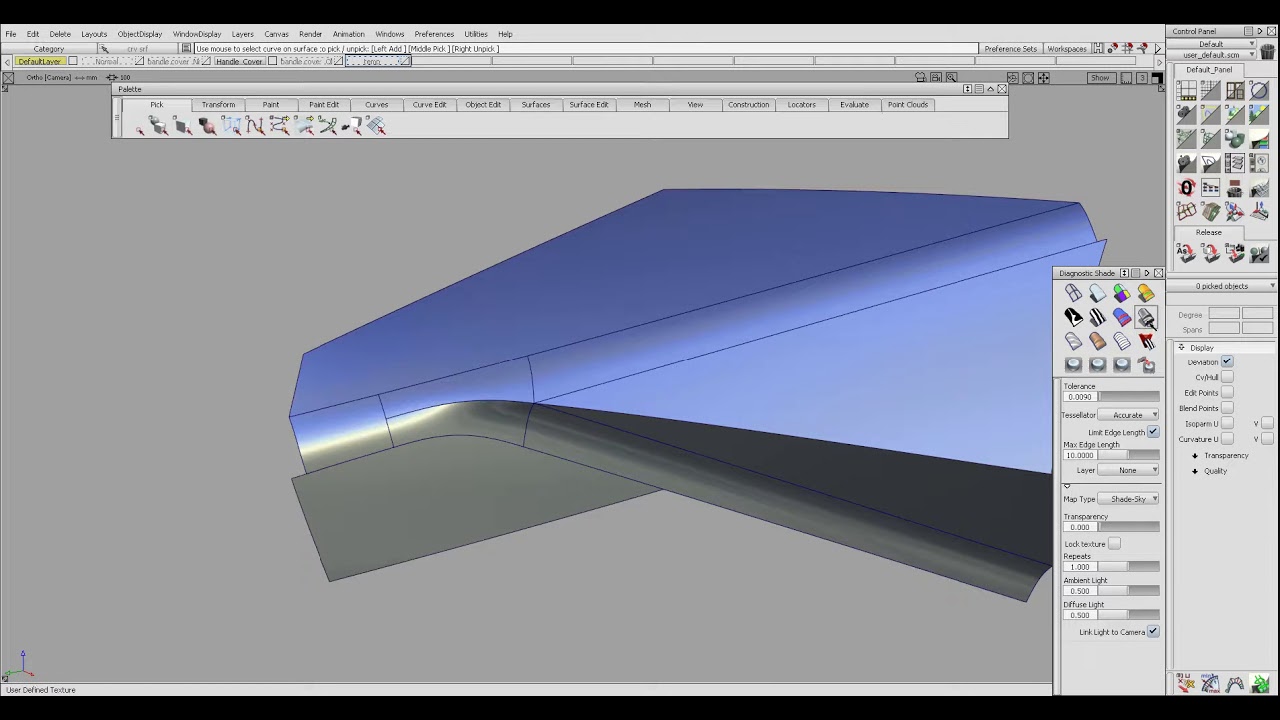Toggle the Limit Edge Length checkbox
1280x720 pixels.
[1153, 432]
